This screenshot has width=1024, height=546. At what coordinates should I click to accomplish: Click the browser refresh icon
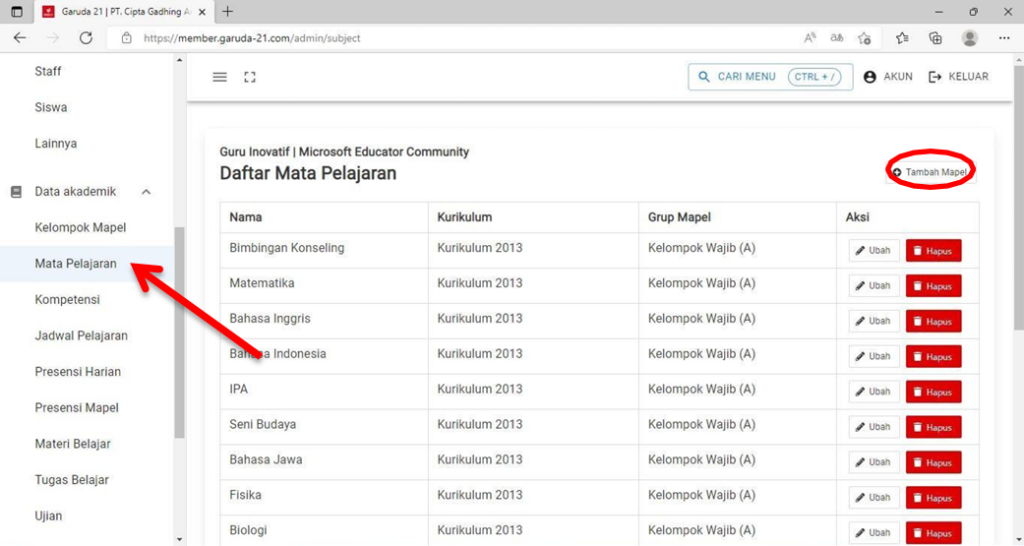[x=86, y=38]
